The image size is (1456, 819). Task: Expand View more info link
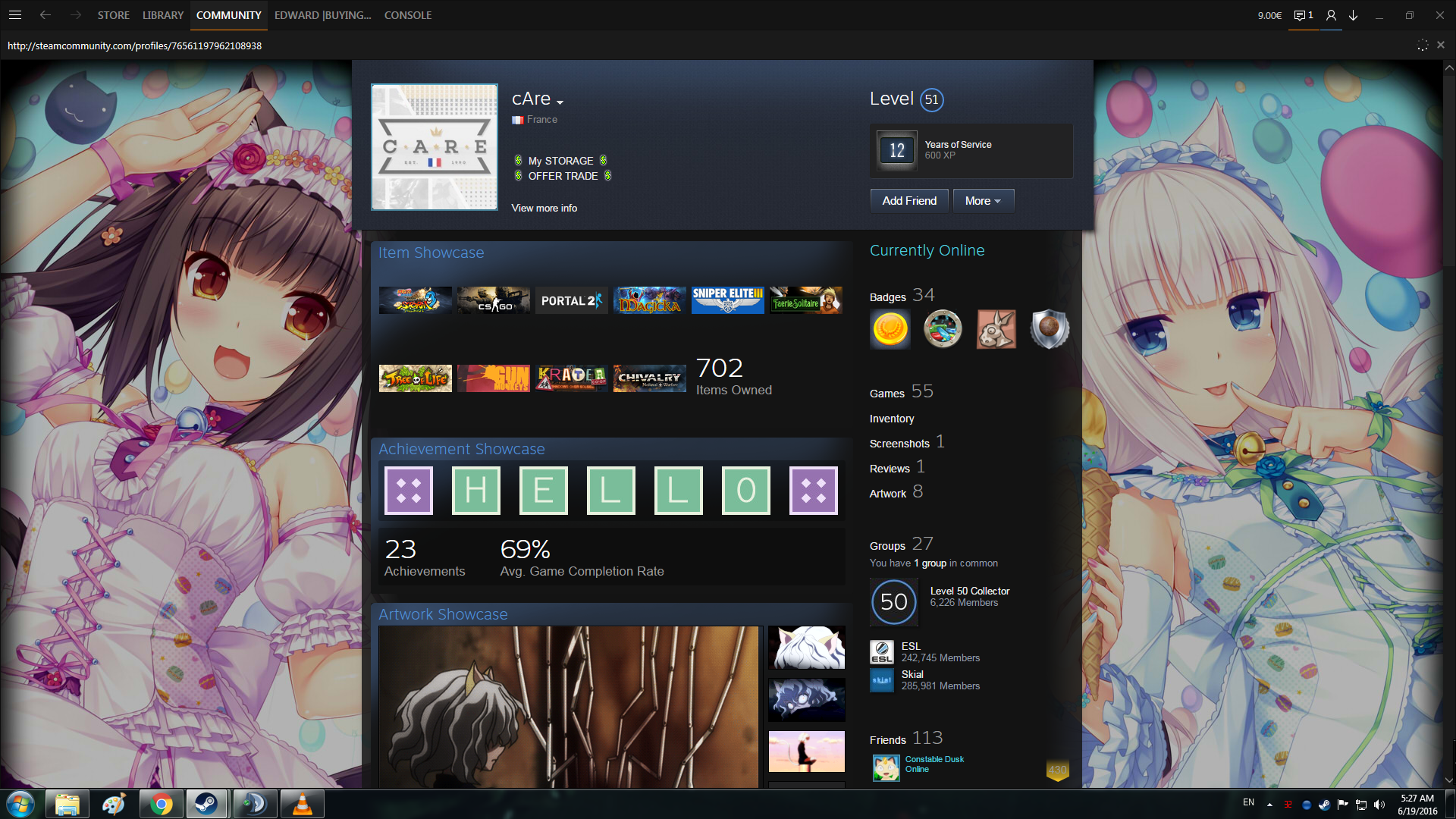(x=544, y=208)
